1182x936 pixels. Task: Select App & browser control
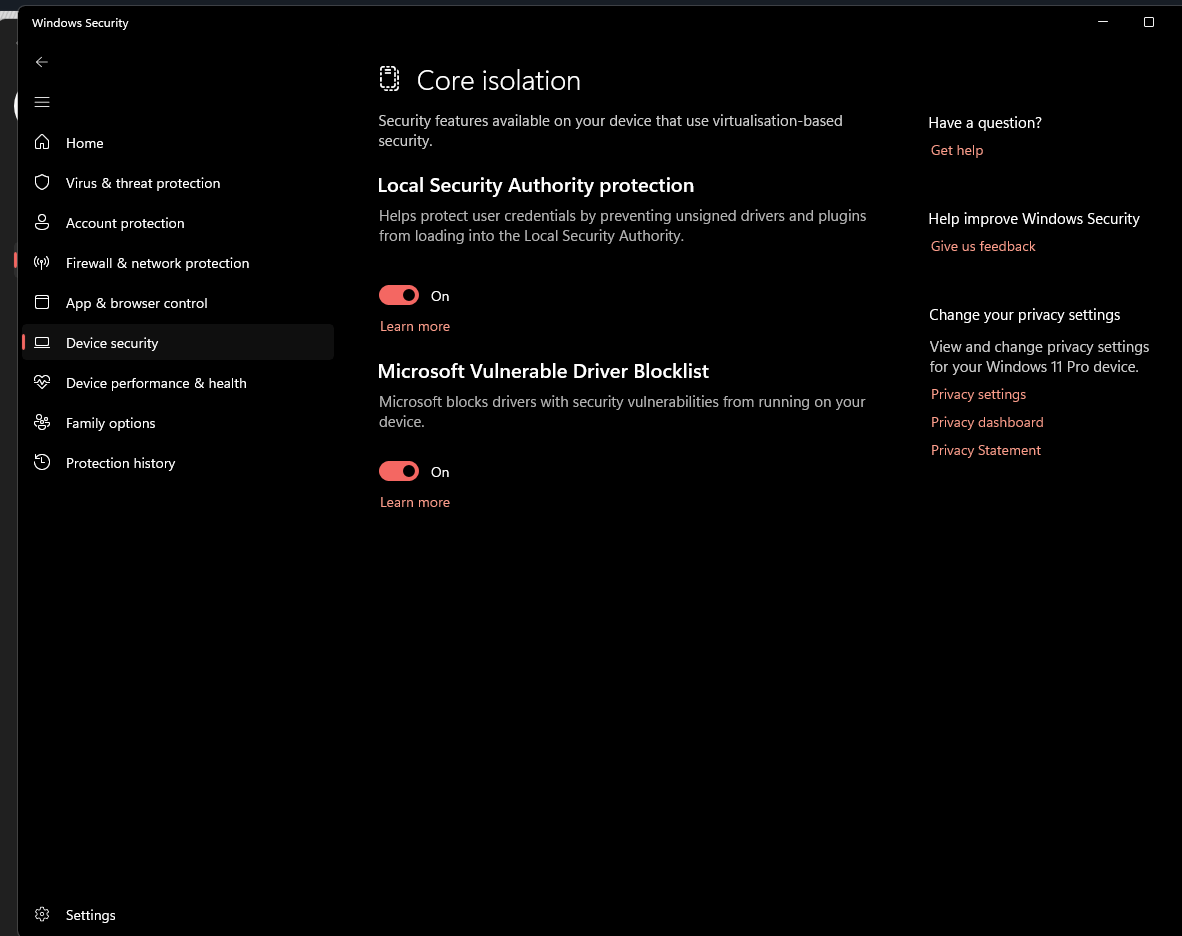tap(178, 302)
